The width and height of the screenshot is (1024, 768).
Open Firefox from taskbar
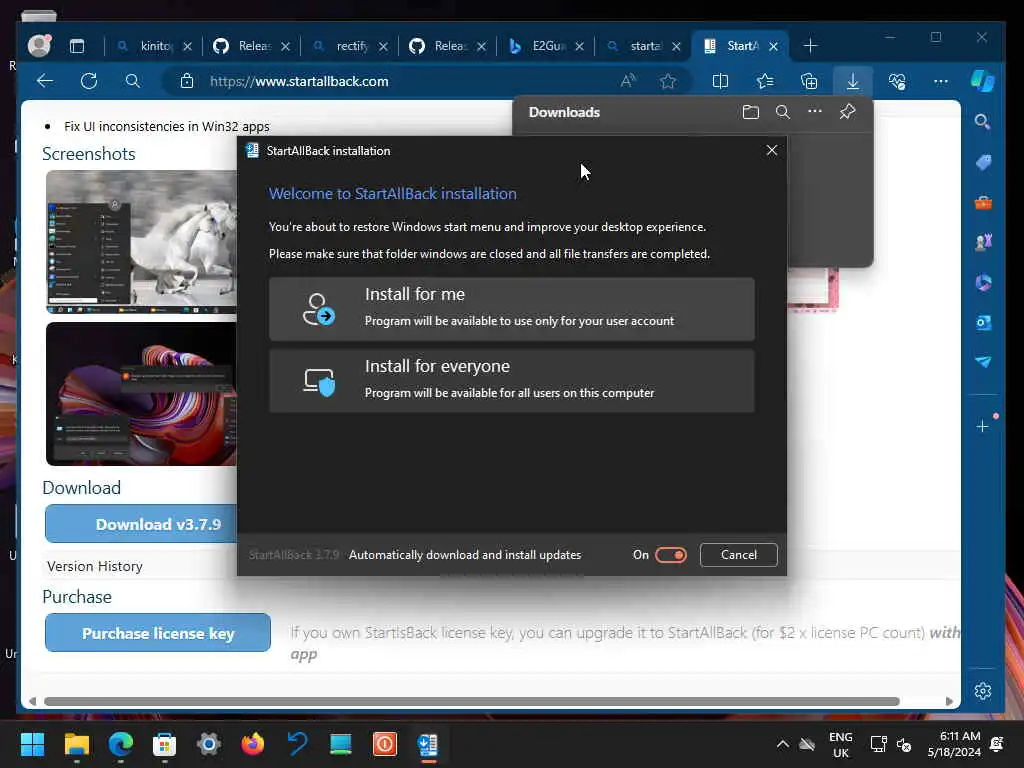pos(253,744)
